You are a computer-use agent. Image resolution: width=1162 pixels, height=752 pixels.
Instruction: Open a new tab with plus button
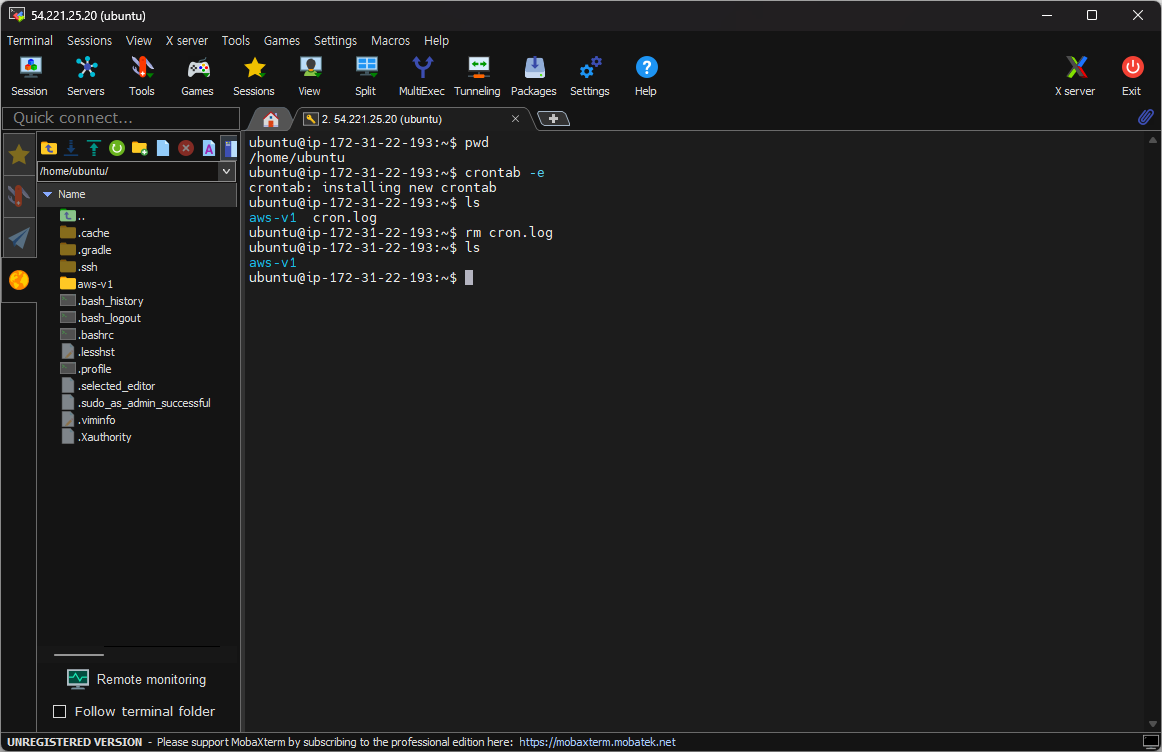click(553, 119)
